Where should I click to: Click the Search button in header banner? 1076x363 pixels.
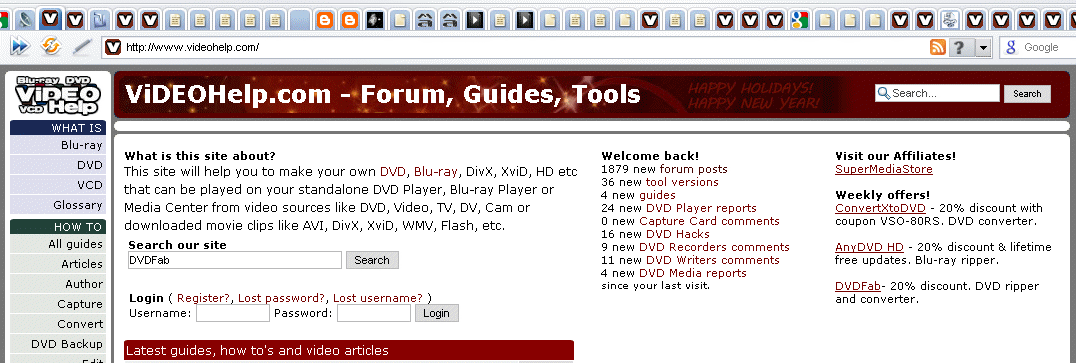click(x=1027, y=94)
